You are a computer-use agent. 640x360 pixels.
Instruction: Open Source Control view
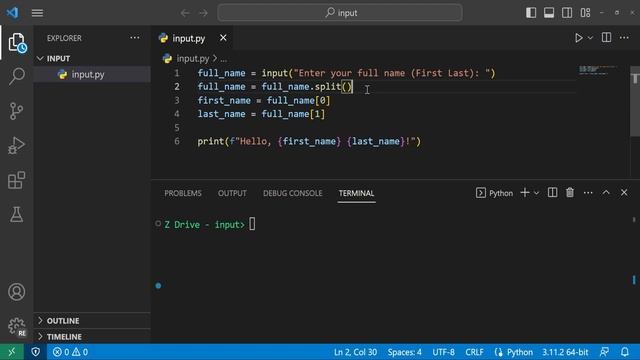click(17, 111)
